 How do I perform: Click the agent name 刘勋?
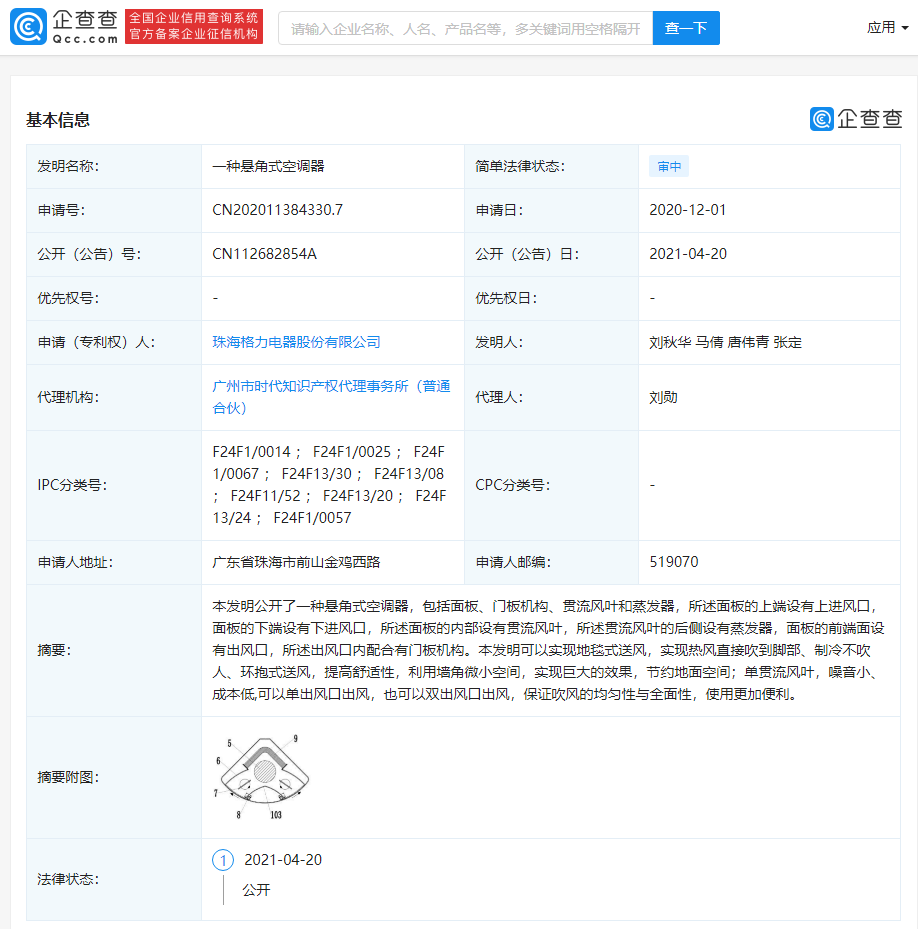pos(663,397)
